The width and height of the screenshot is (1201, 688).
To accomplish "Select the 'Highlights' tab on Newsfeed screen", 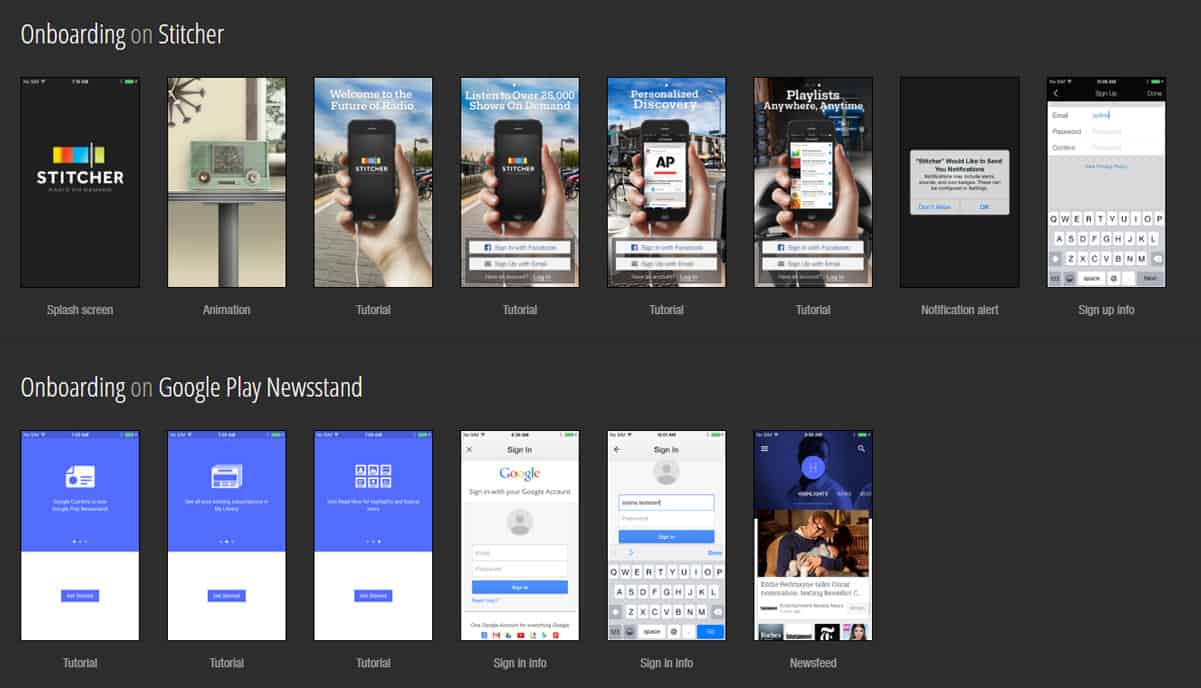I will [x=812, y=494].
